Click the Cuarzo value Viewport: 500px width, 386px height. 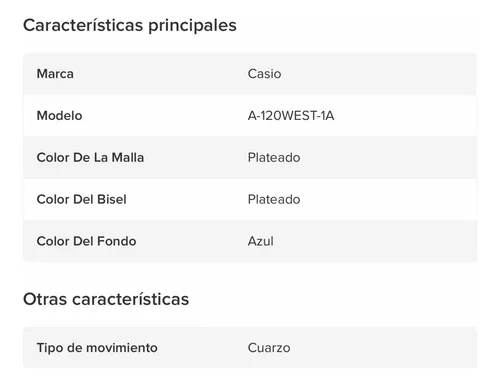click(x=269, y=348)
